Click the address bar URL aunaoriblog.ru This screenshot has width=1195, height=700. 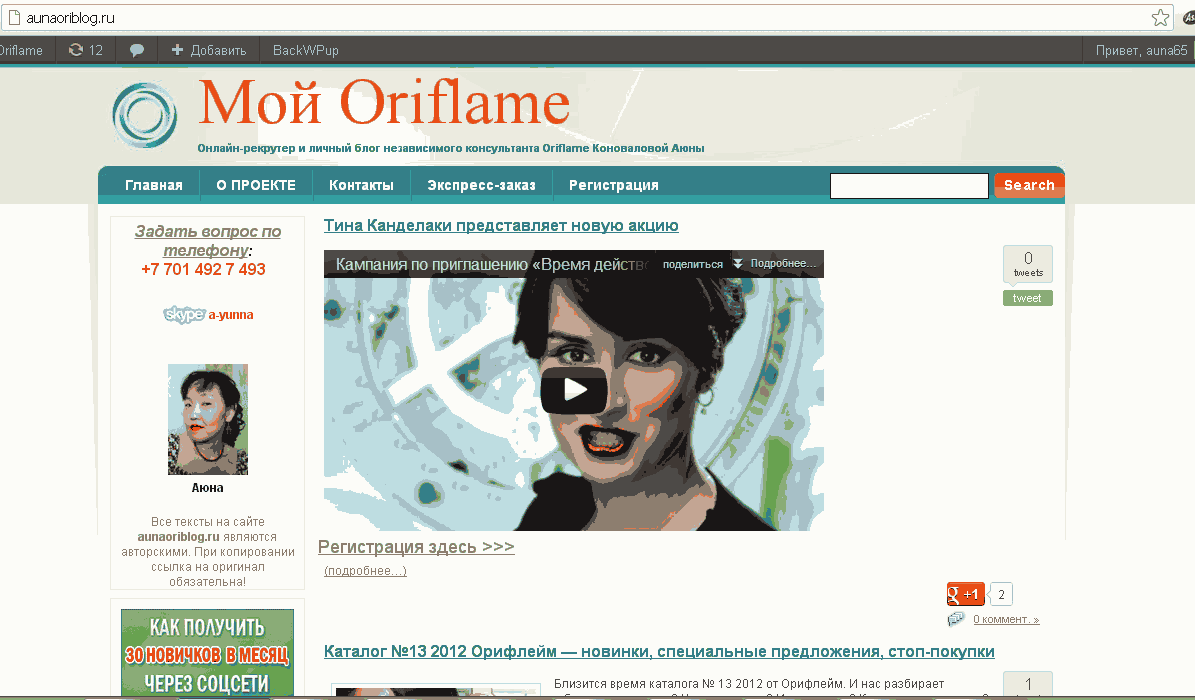coord(70,18)
